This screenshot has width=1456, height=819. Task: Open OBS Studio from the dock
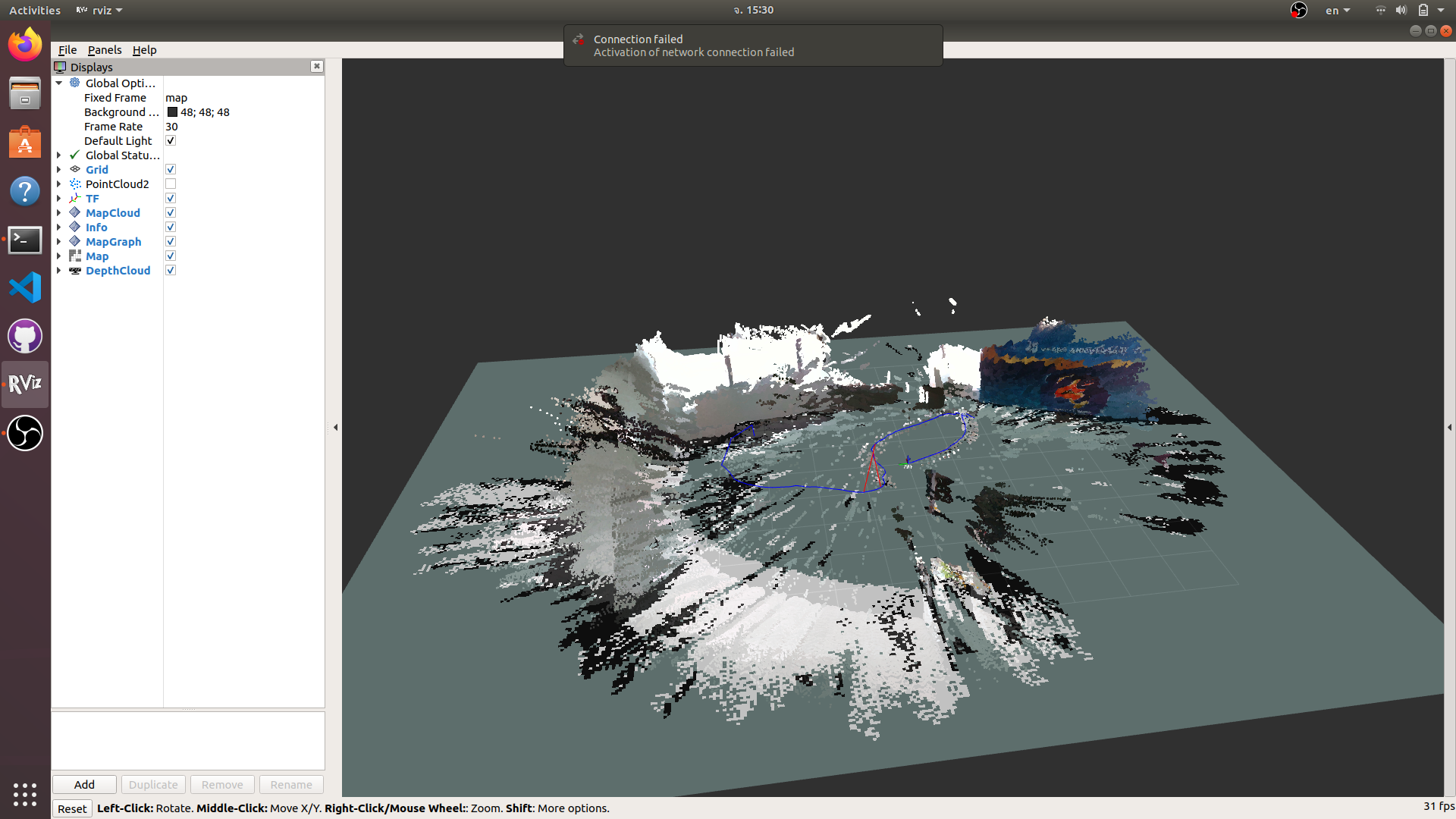pyautogui.click(x=25, y=433)
